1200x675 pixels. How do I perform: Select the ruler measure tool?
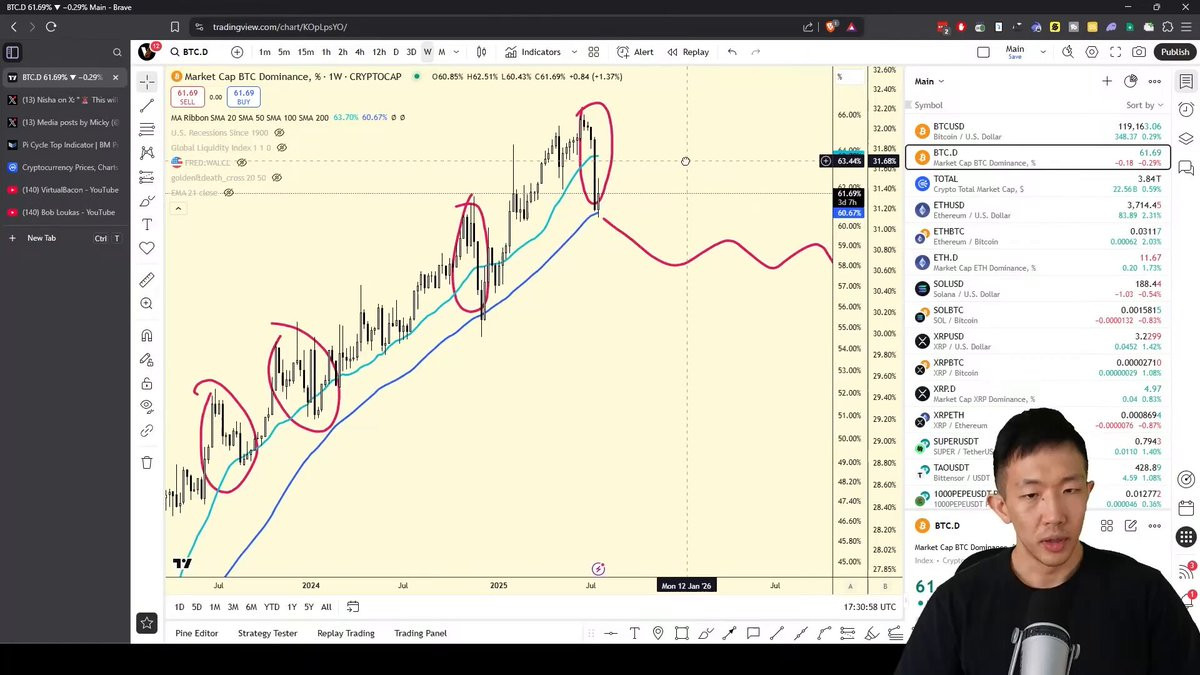[x=147, y=279]
